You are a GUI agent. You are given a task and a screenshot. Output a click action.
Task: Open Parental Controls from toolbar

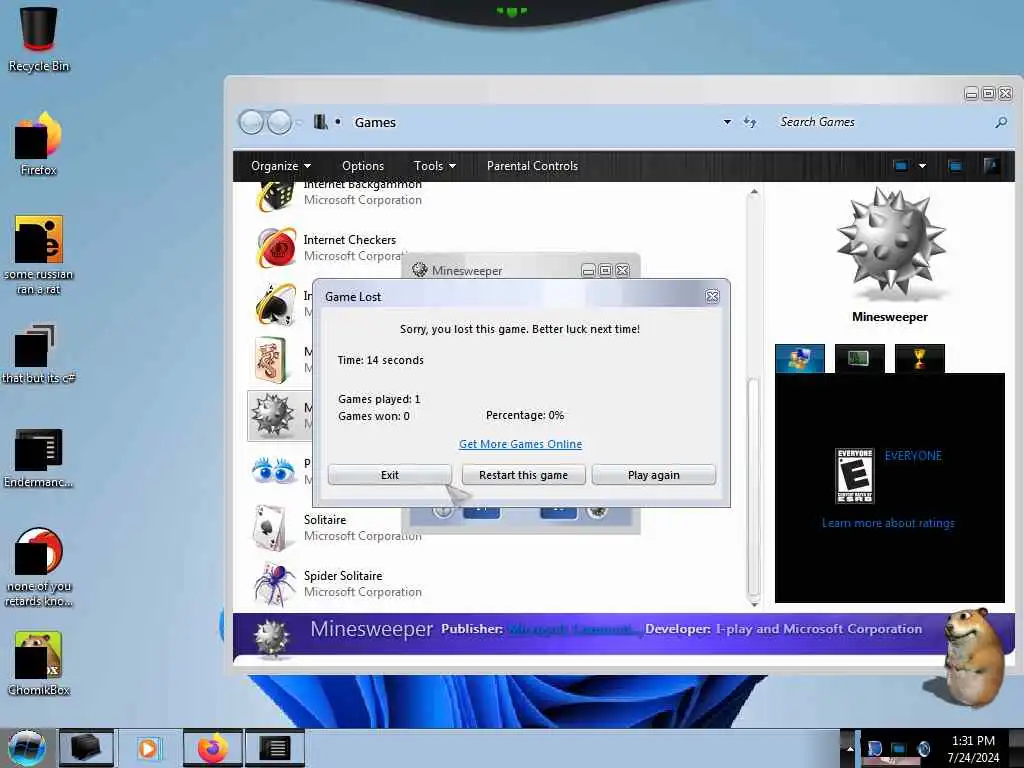pyautogui.click(x=532, y=166)
